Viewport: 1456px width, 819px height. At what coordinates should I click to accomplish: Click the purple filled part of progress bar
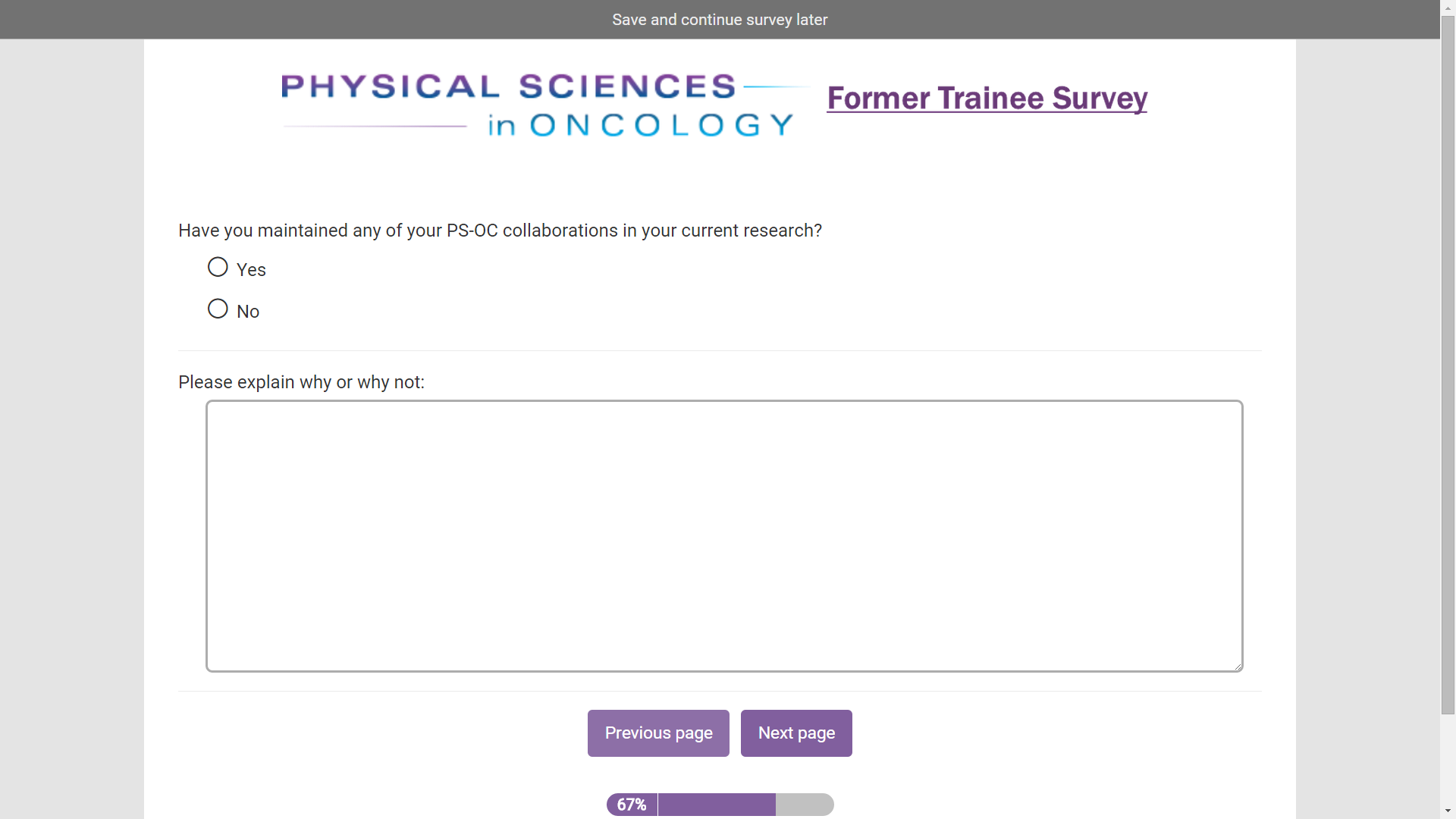click(x=717, y=805)
